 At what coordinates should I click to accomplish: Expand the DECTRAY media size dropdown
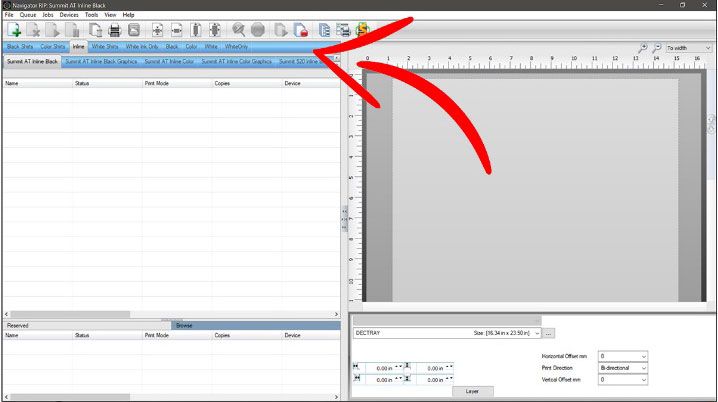click(x=537, y=332)
